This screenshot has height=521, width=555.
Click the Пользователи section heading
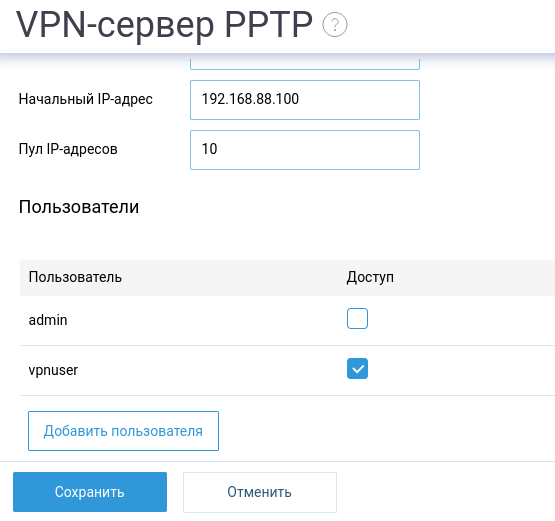(79, 207)
